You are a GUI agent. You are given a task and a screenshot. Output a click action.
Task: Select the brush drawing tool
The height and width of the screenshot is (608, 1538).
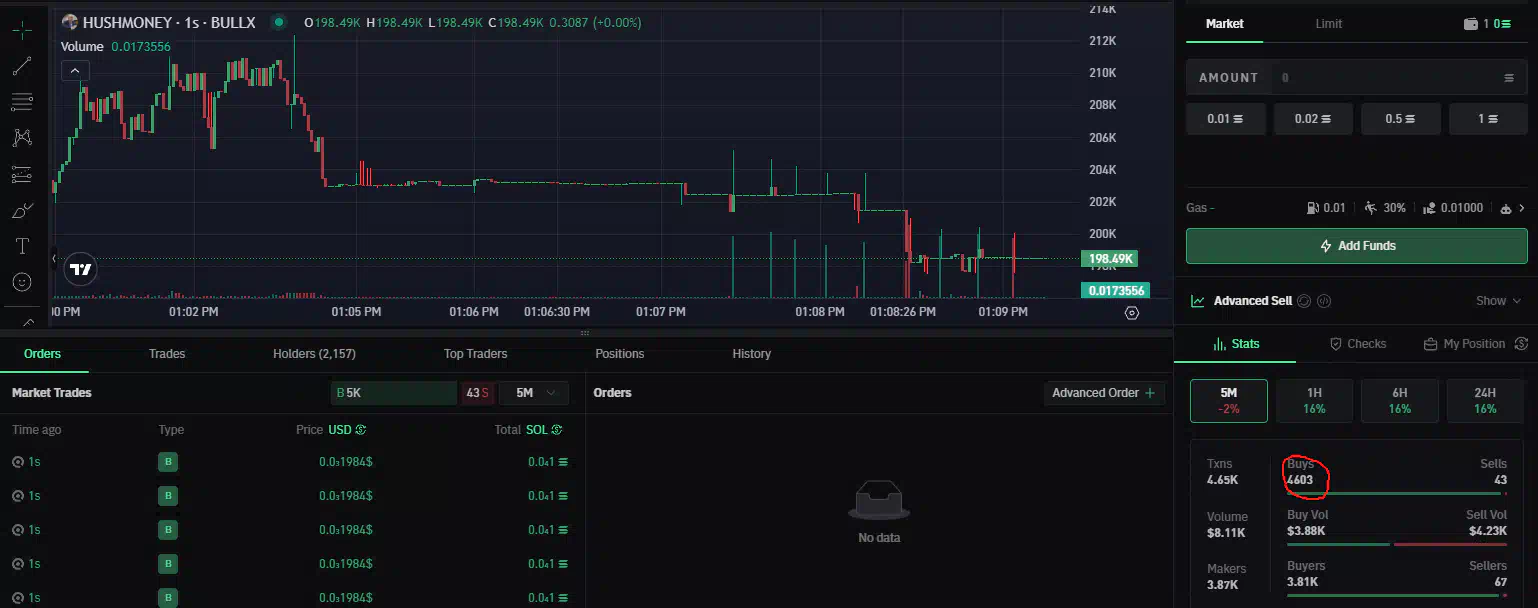pos(22,210)
